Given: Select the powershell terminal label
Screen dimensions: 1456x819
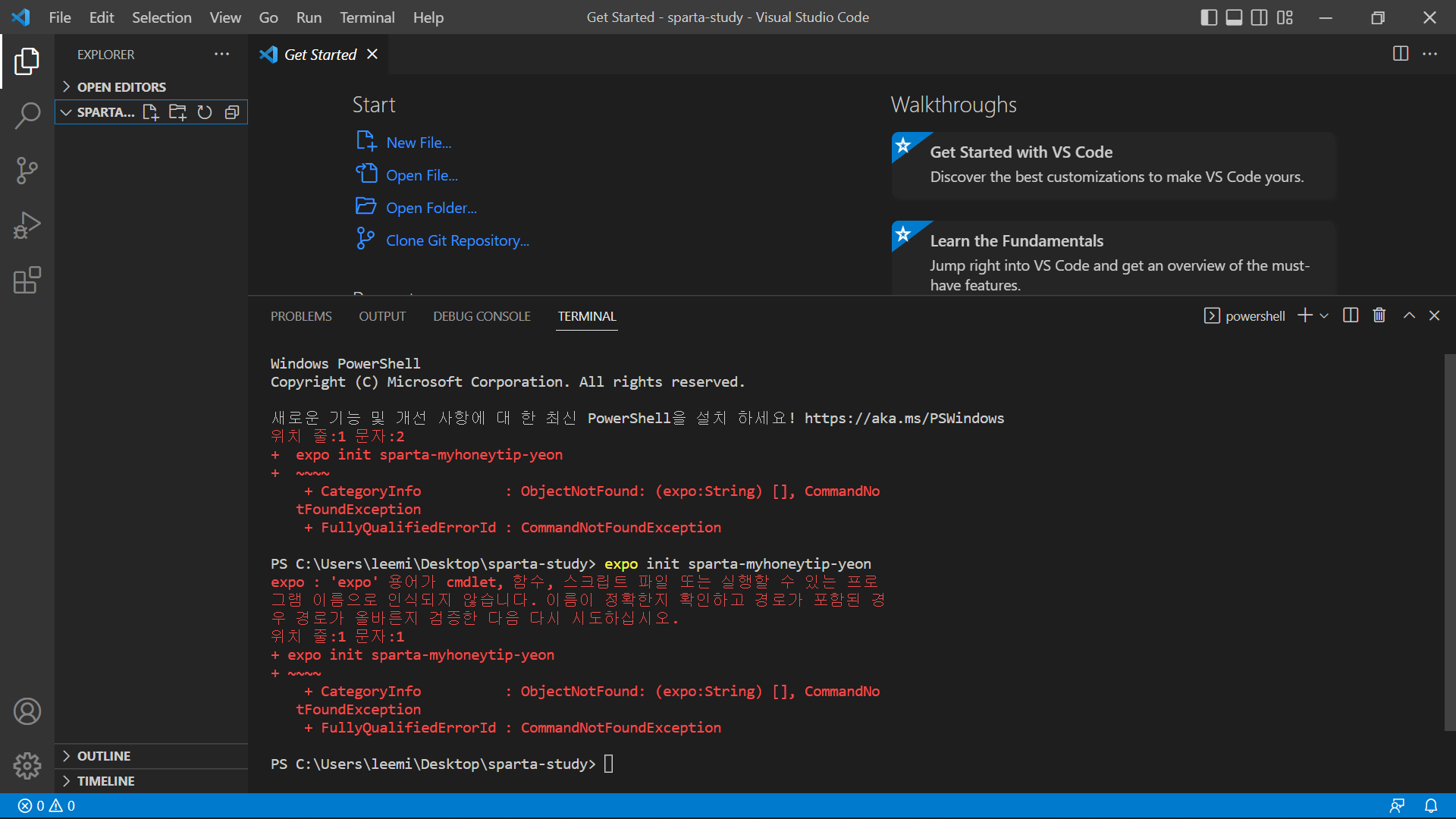Looking at the screenshot, I should (1244, 316).
